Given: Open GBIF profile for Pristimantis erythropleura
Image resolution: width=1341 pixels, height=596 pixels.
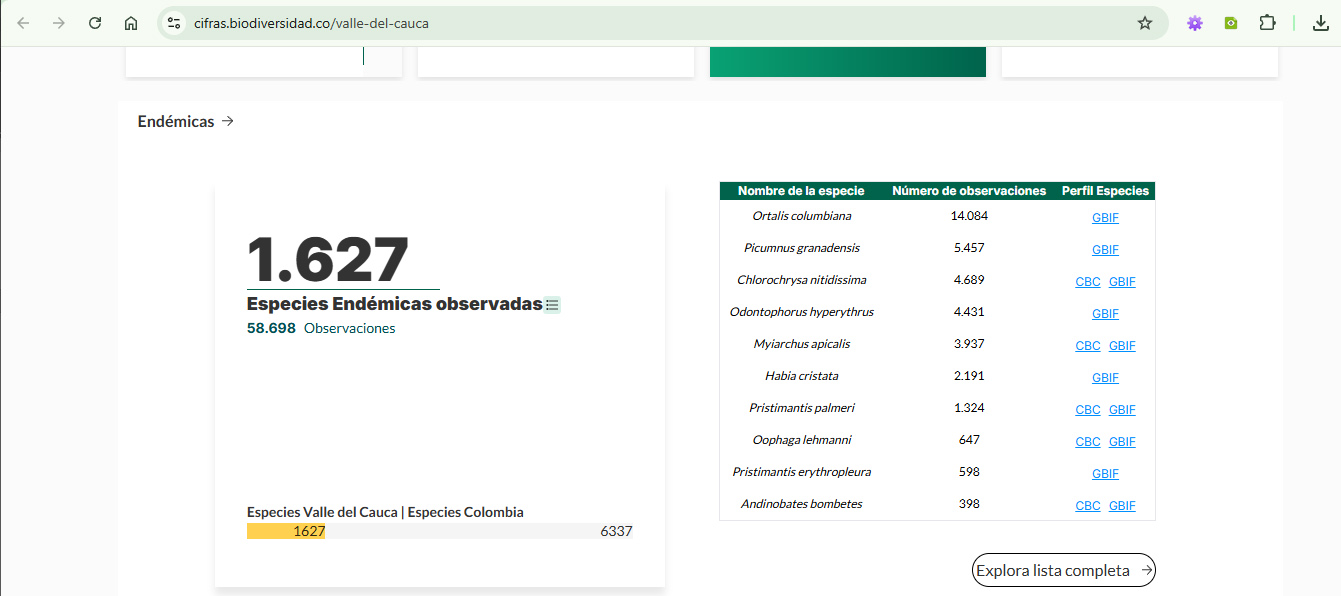Looking at the screenshot, I should (x=1105, y=474).
